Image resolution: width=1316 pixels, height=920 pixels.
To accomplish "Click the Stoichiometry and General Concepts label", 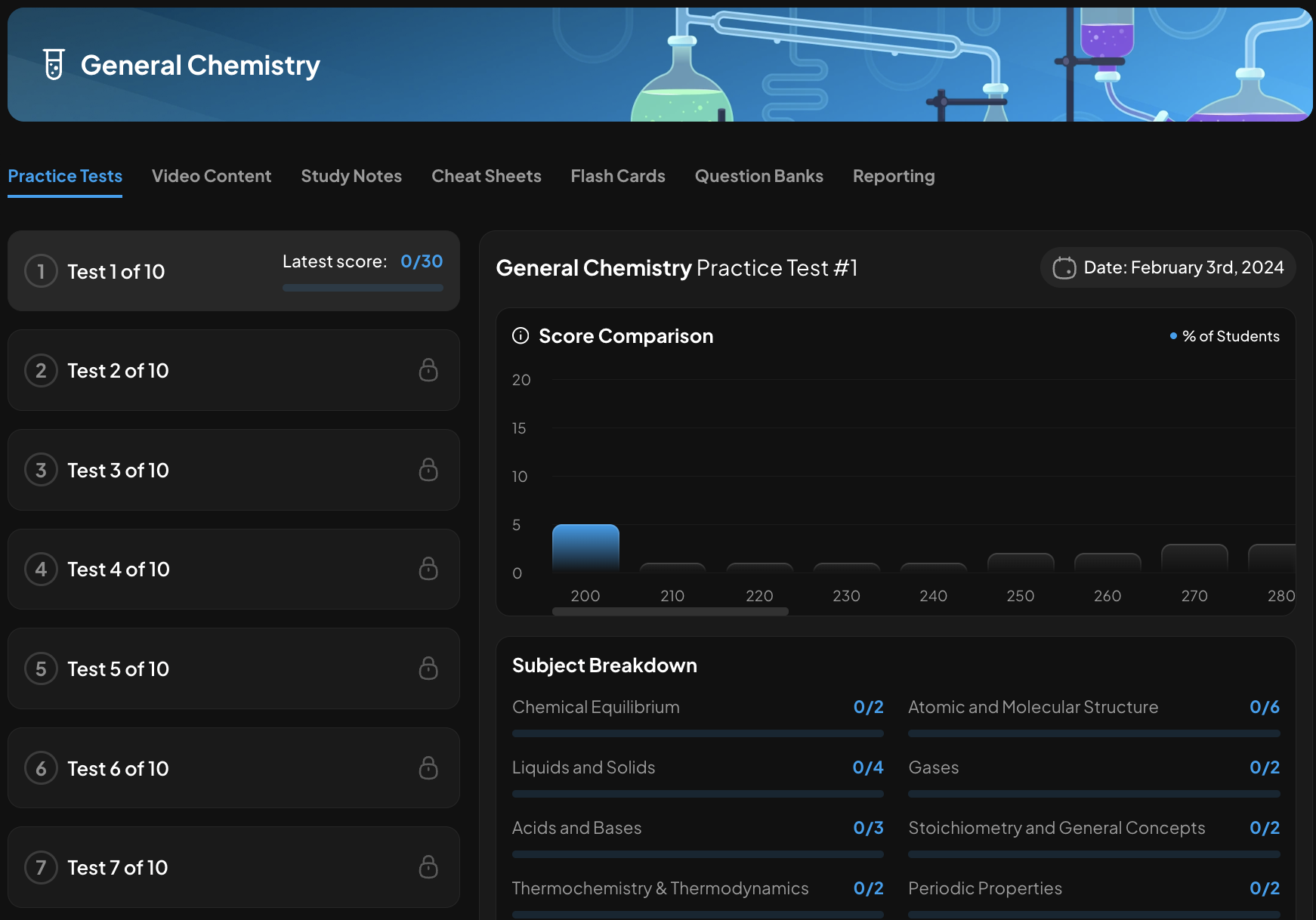I will coord(1056,828).
